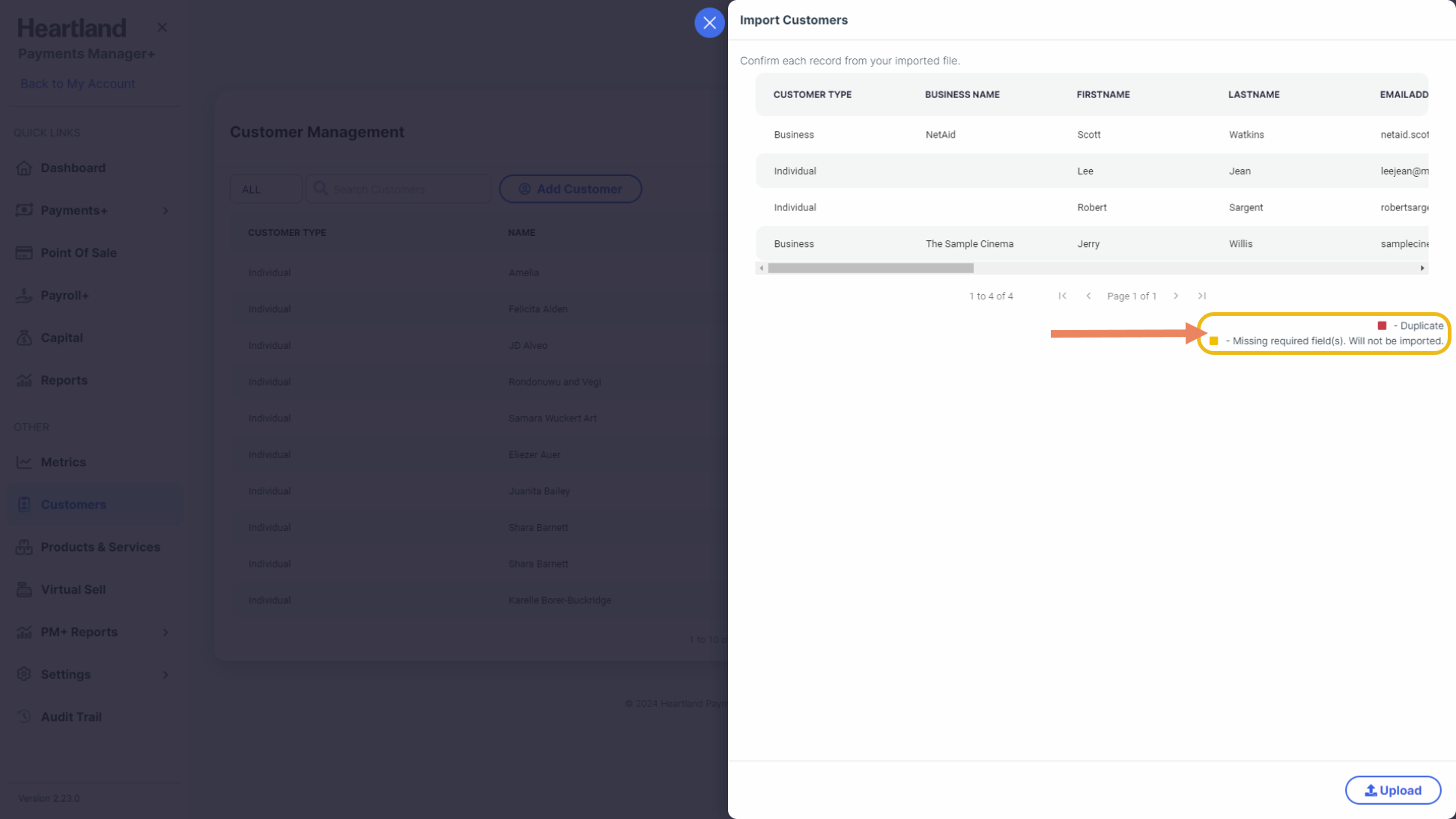The width and height of the screenshot is (1456, 819).
Task: Sort by FIRSTNAME column header
Action: (x=1102, y=94)
